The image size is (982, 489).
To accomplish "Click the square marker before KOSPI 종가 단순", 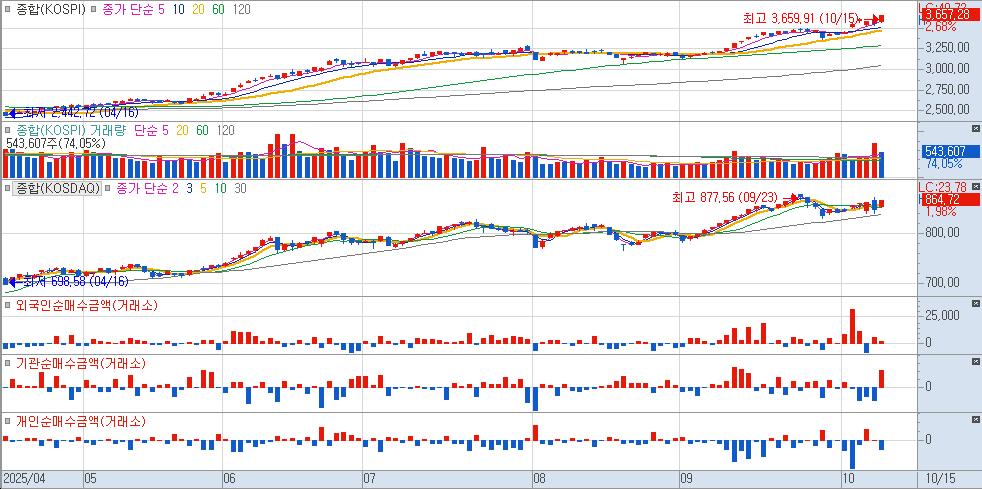I will tap(93, 10).
